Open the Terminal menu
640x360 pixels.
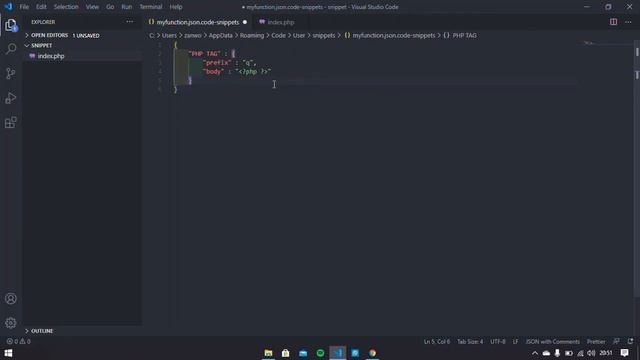tap(151, 7)
